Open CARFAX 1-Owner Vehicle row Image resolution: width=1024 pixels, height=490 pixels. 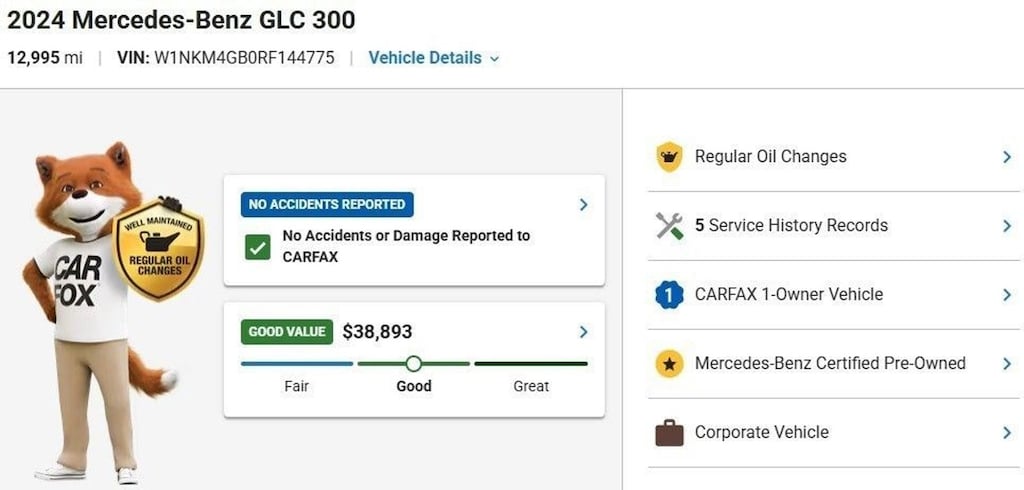[831, 295]
